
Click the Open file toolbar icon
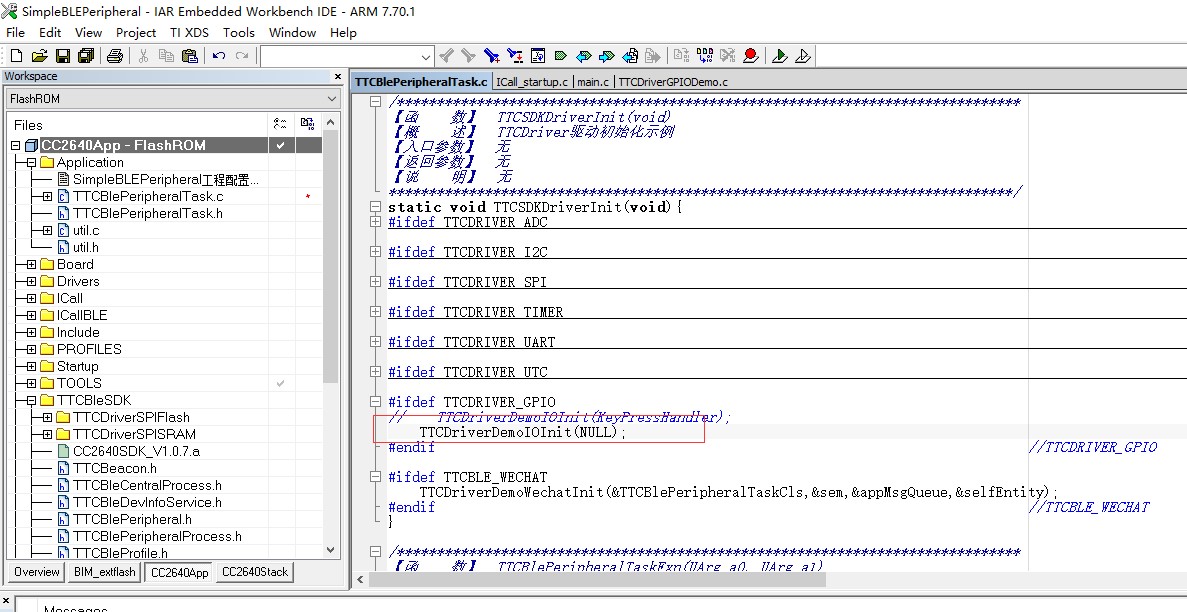coord(39,56)
